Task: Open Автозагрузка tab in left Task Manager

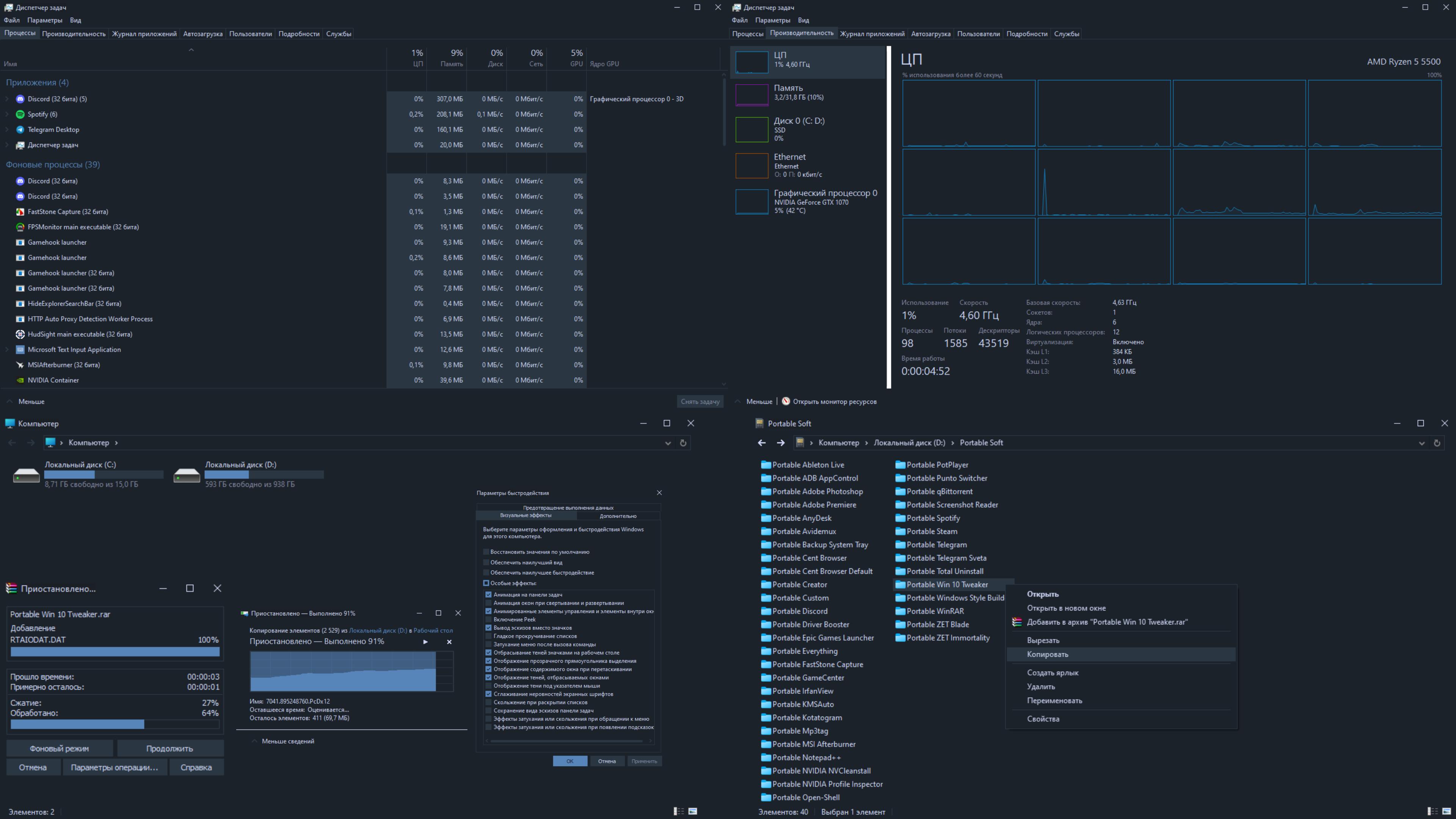Action: coord(202,34)
